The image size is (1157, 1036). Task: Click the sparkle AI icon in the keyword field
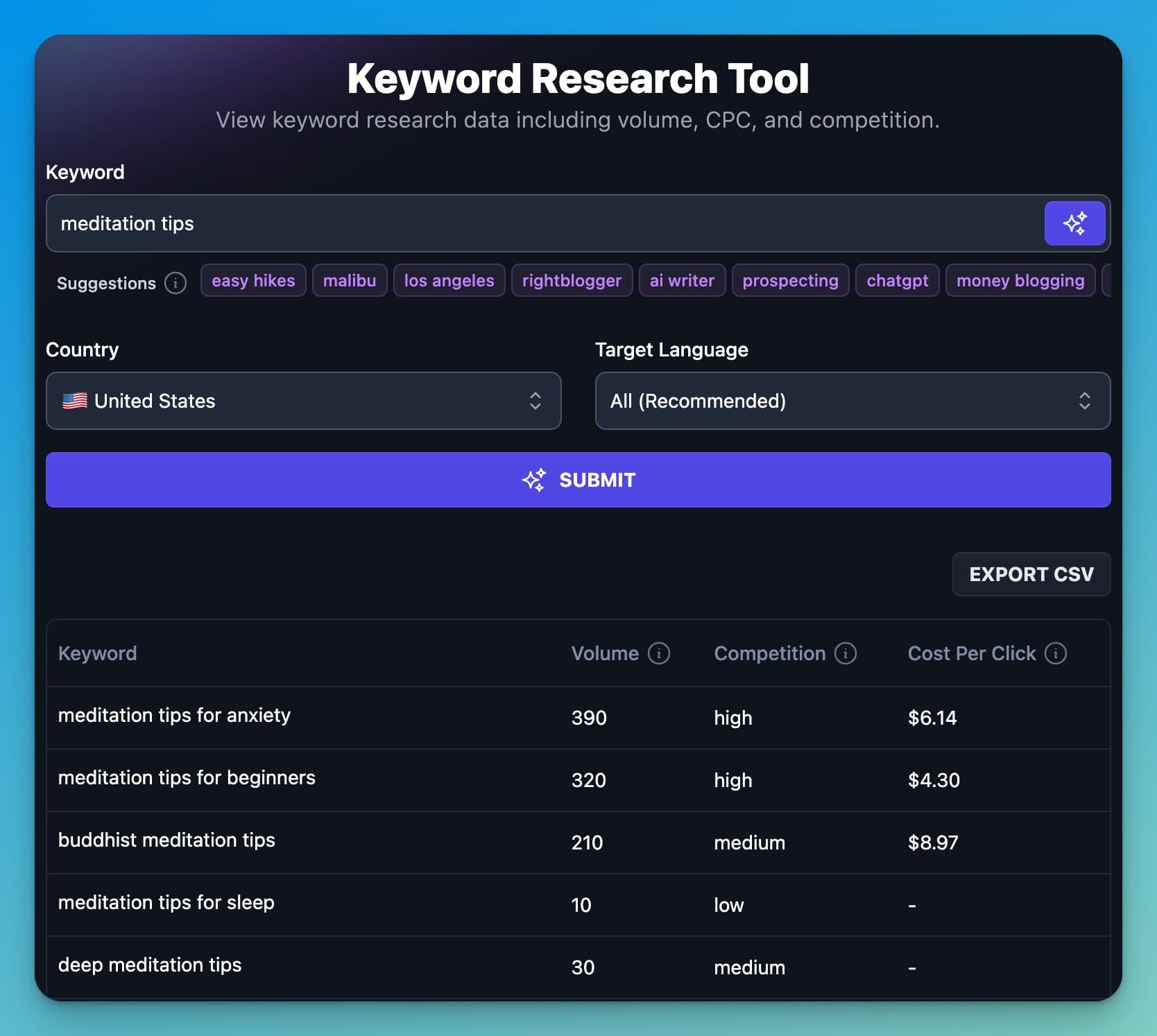click(1074, 223)
